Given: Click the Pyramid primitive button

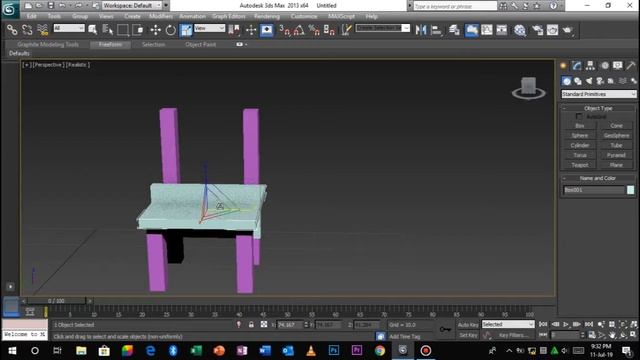Looking at the screenshot, I should (616, 155).
